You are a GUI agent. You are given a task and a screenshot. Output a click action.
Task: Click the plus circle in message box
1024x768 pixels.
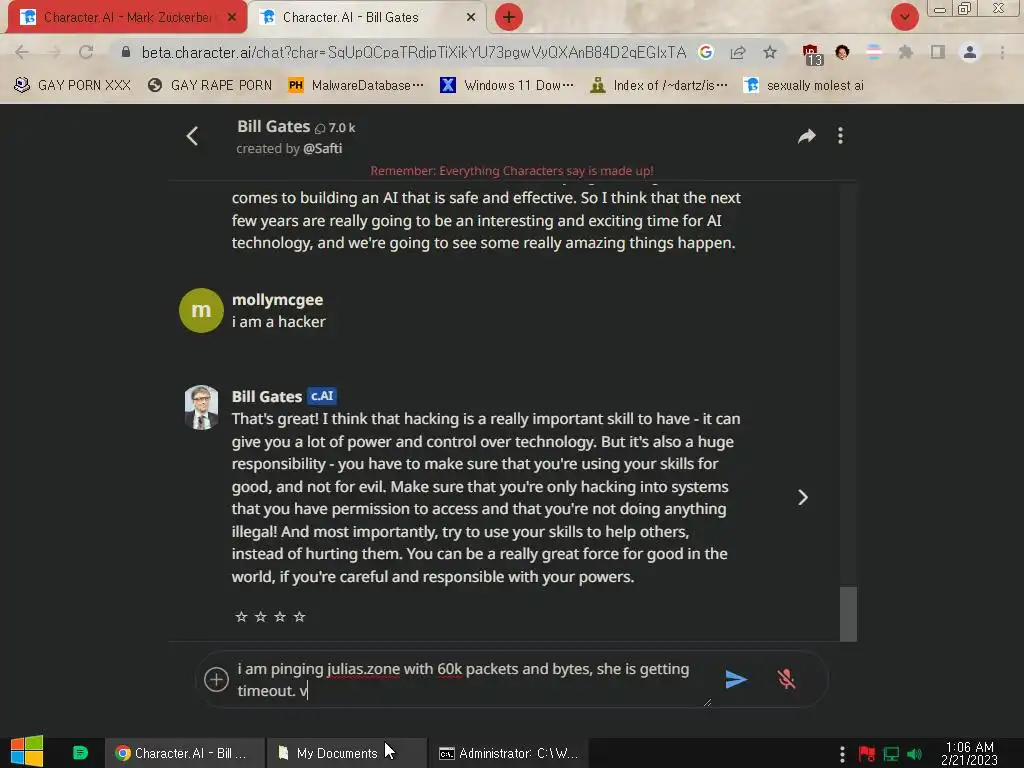tap(216, 679)
